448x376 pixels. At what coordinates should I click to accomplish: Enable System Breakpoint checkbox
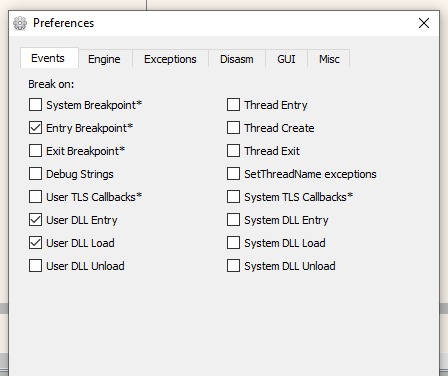[35, 105]
